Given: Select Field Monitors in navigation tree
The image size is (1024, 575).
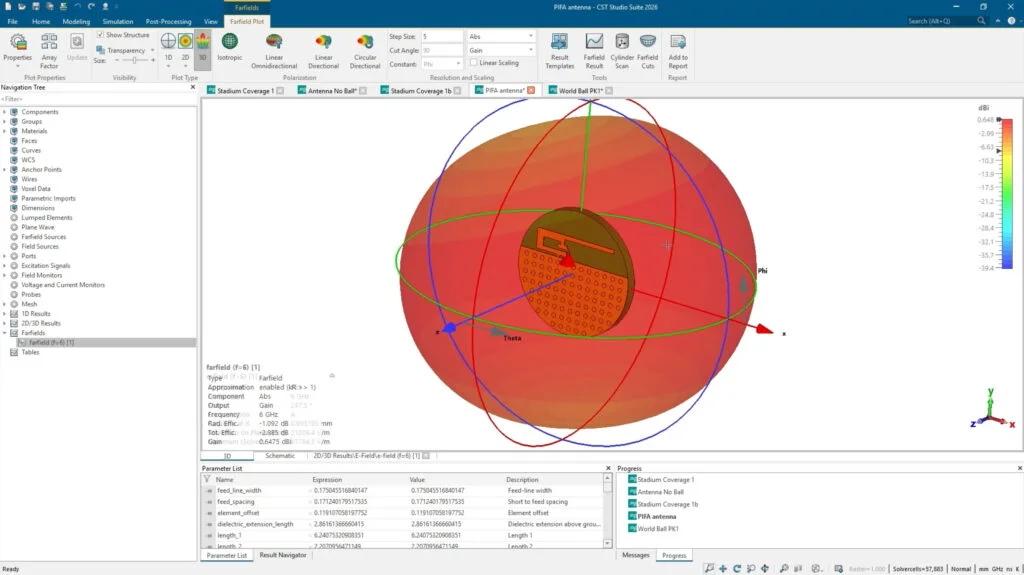Looking at the screenshot, I should coord(41,275).
